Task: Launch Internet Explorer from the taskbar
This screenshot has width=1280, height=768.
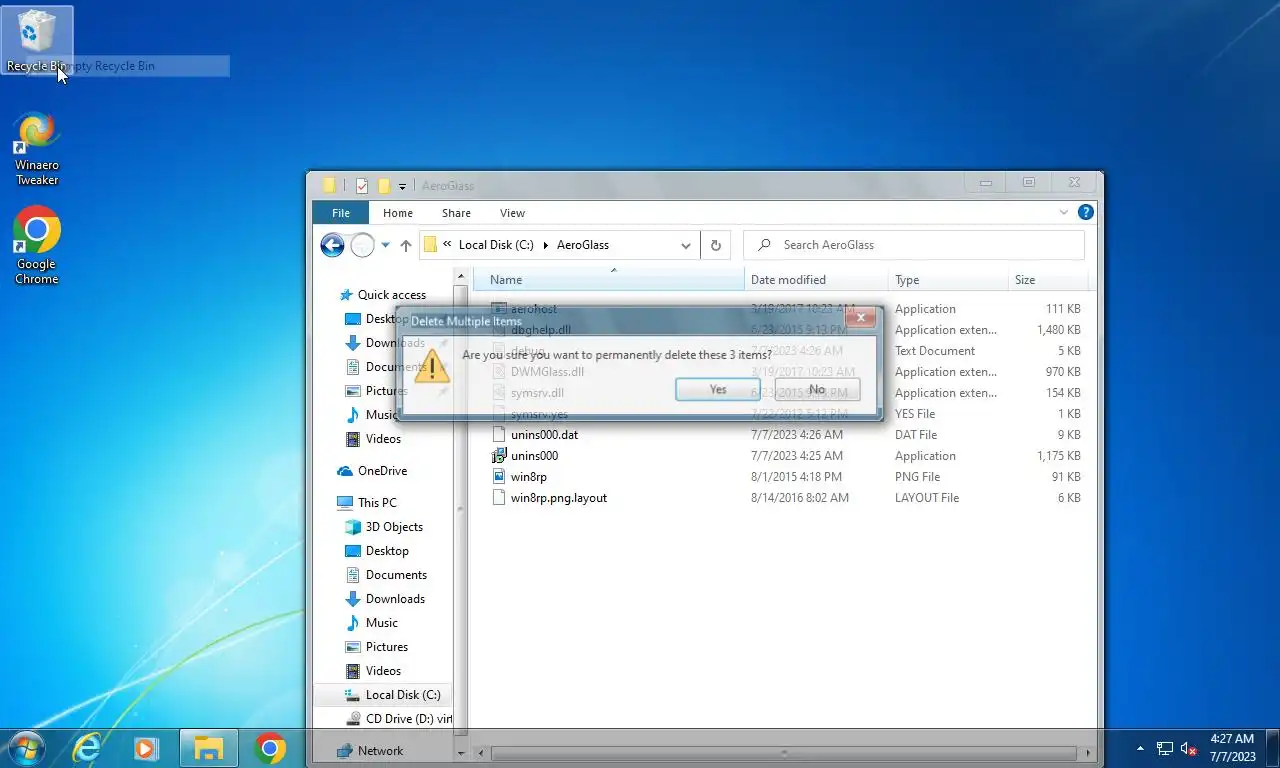Action: [87, 747]
